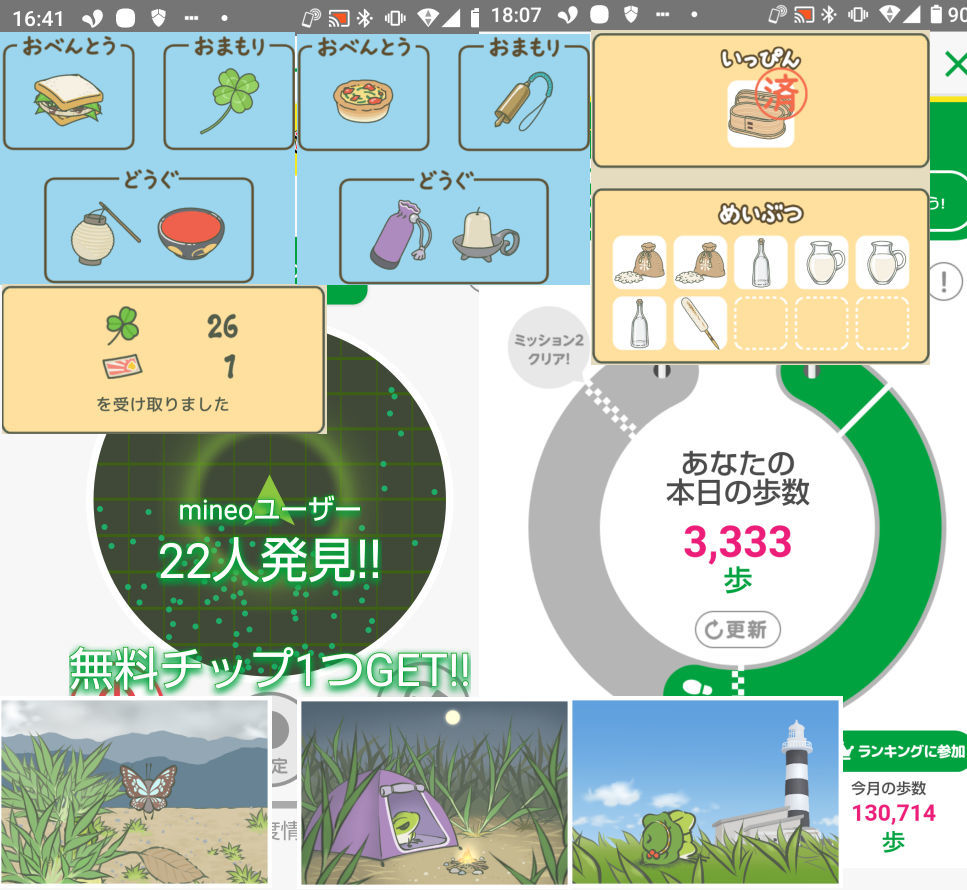Open the lighthouse frog photo

point(706,792)
